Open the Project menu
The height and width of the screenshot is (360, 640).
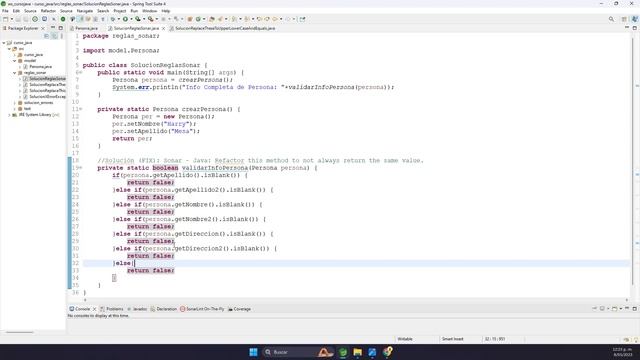tap(120, 11)
